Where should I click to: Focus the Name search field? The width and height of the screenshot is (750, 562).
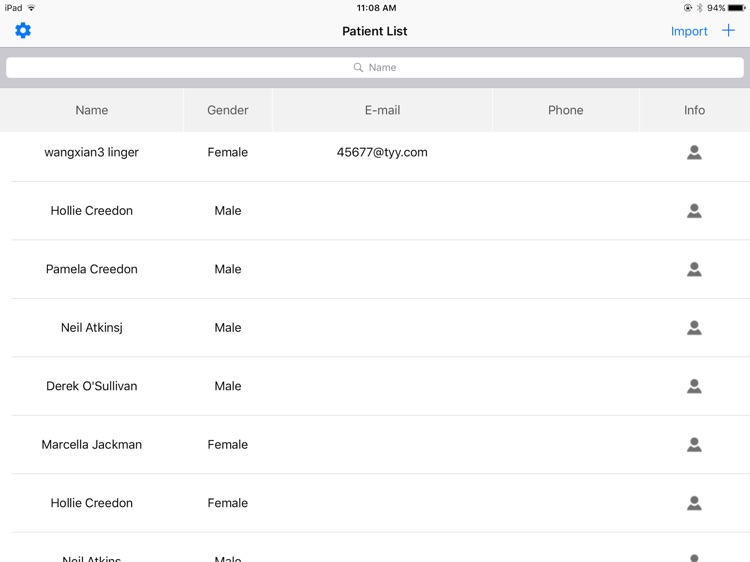coord(375,67)
